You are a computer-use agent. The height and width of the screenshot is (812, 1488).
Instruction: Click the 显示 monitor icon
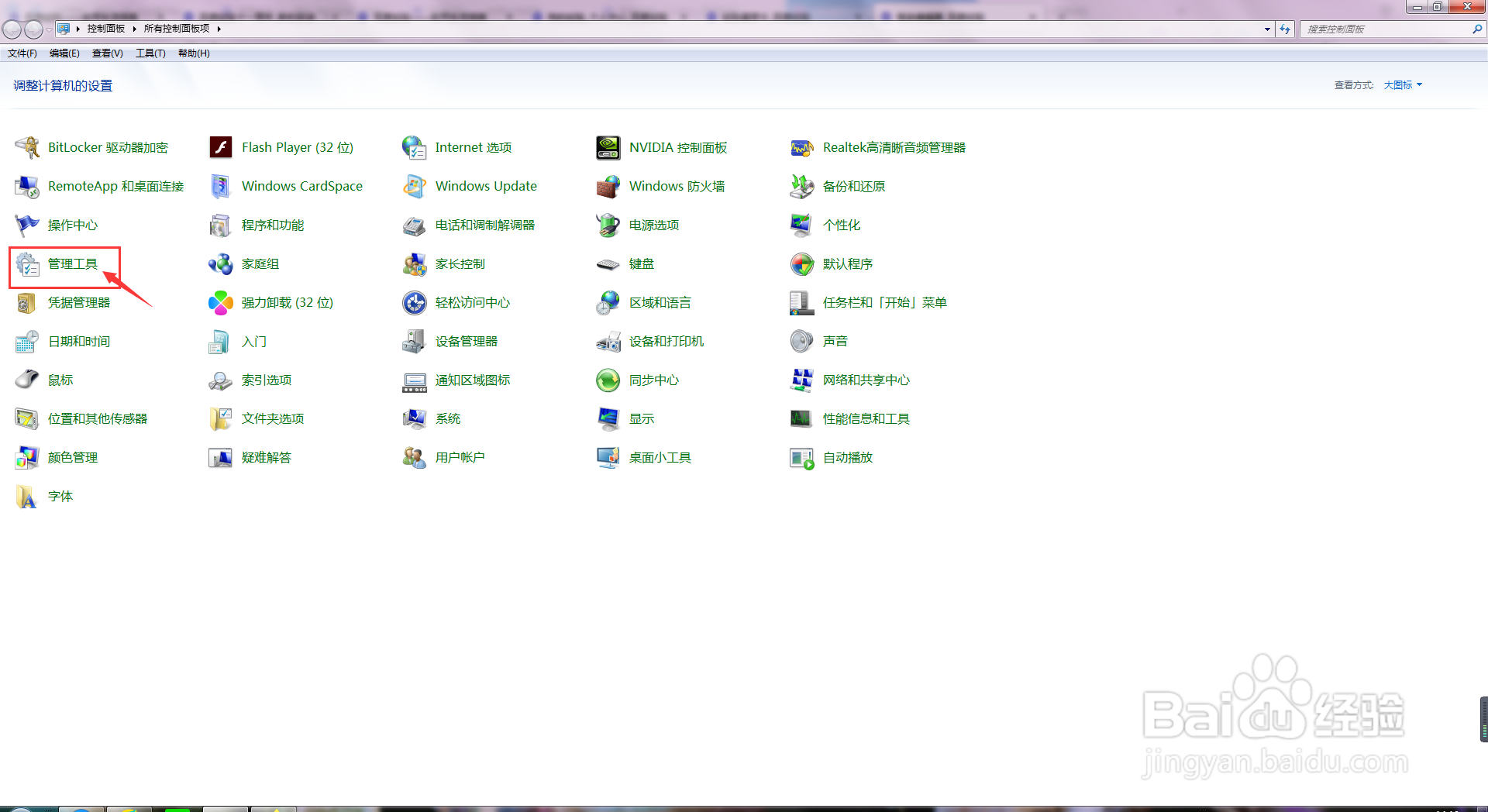608,418
